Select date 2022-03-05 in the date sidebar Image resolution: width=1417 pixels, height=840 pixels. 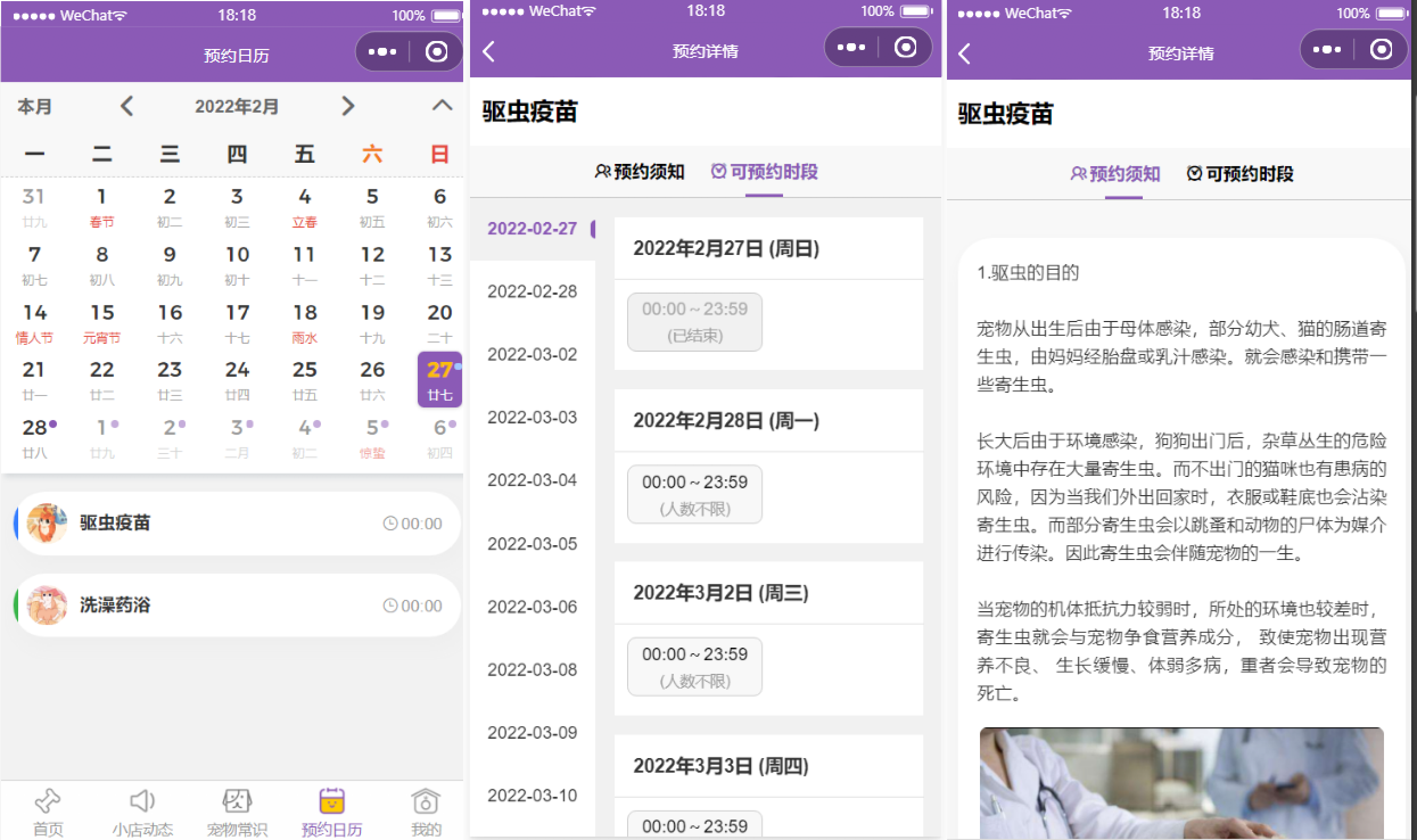click(533, 544)
